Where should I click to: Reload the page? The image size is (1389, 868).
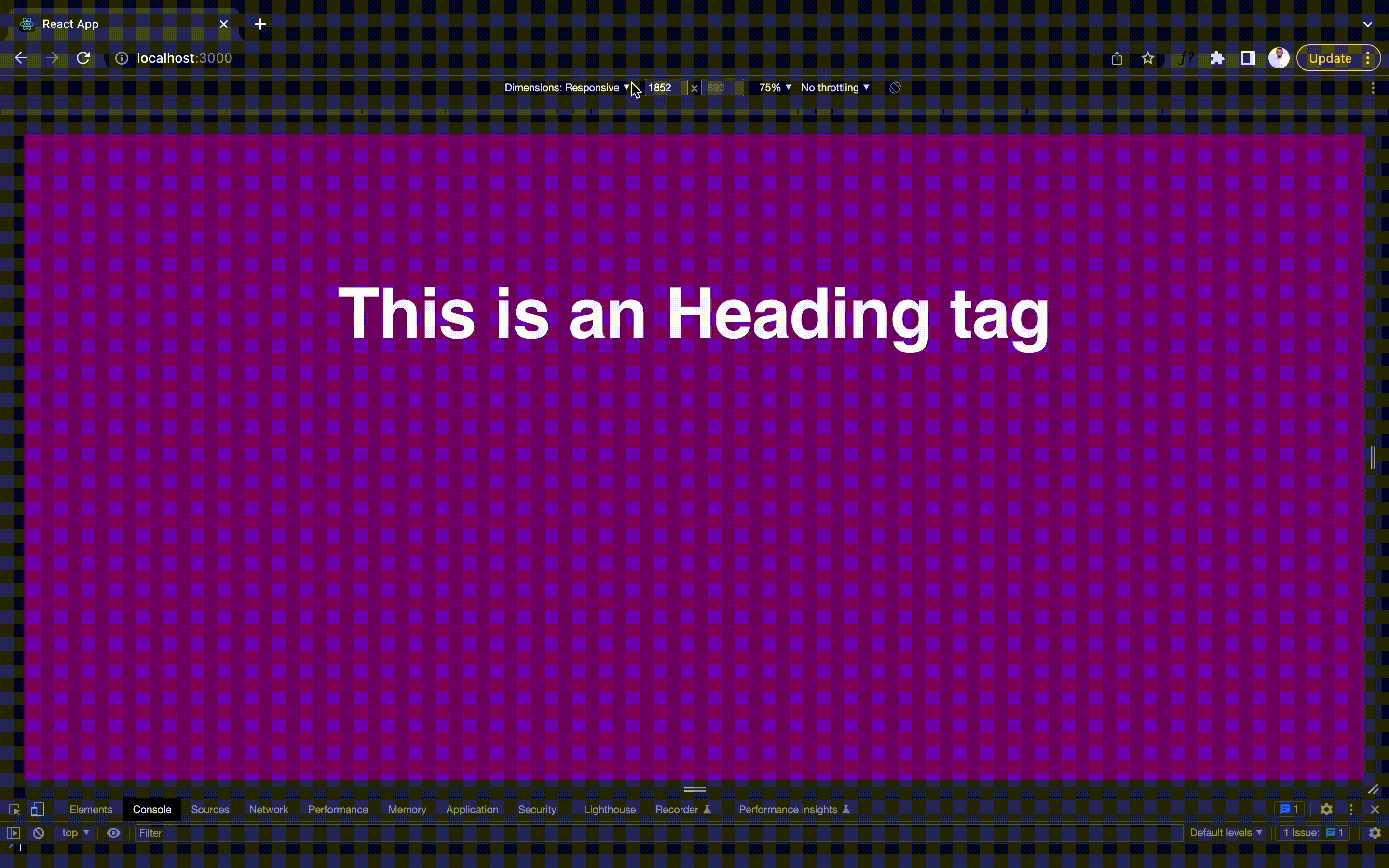tap(84, 57)
